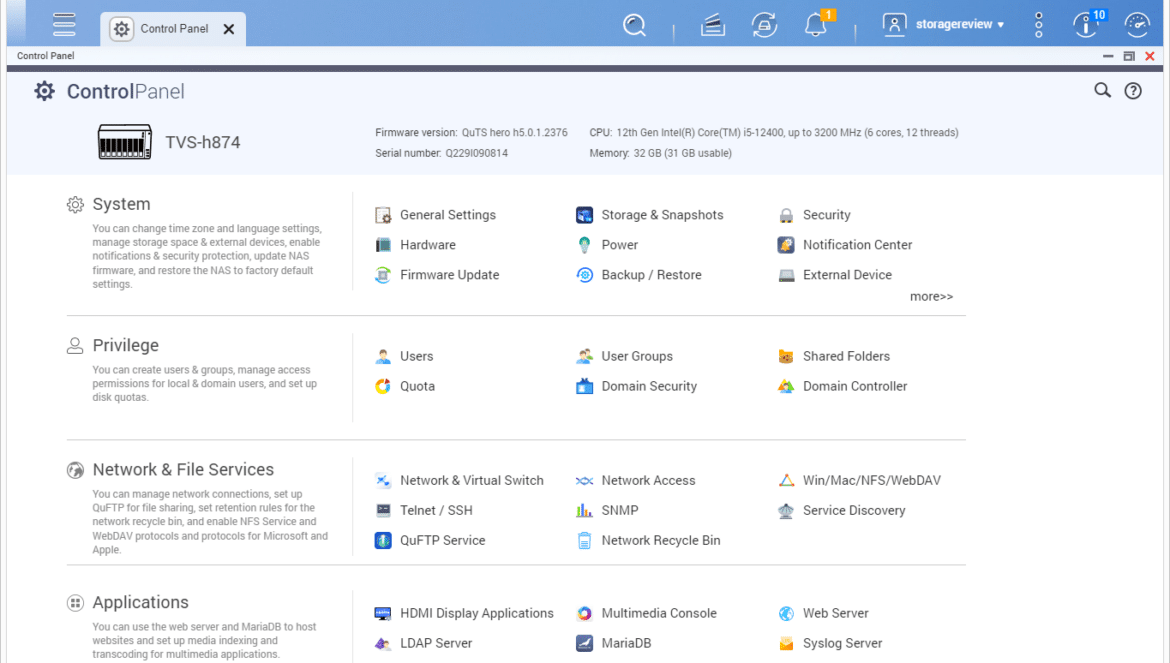This screenshot has width=1170, height=663.
Task: Click the Domain Controller icon
Action: tap(786, 386)
